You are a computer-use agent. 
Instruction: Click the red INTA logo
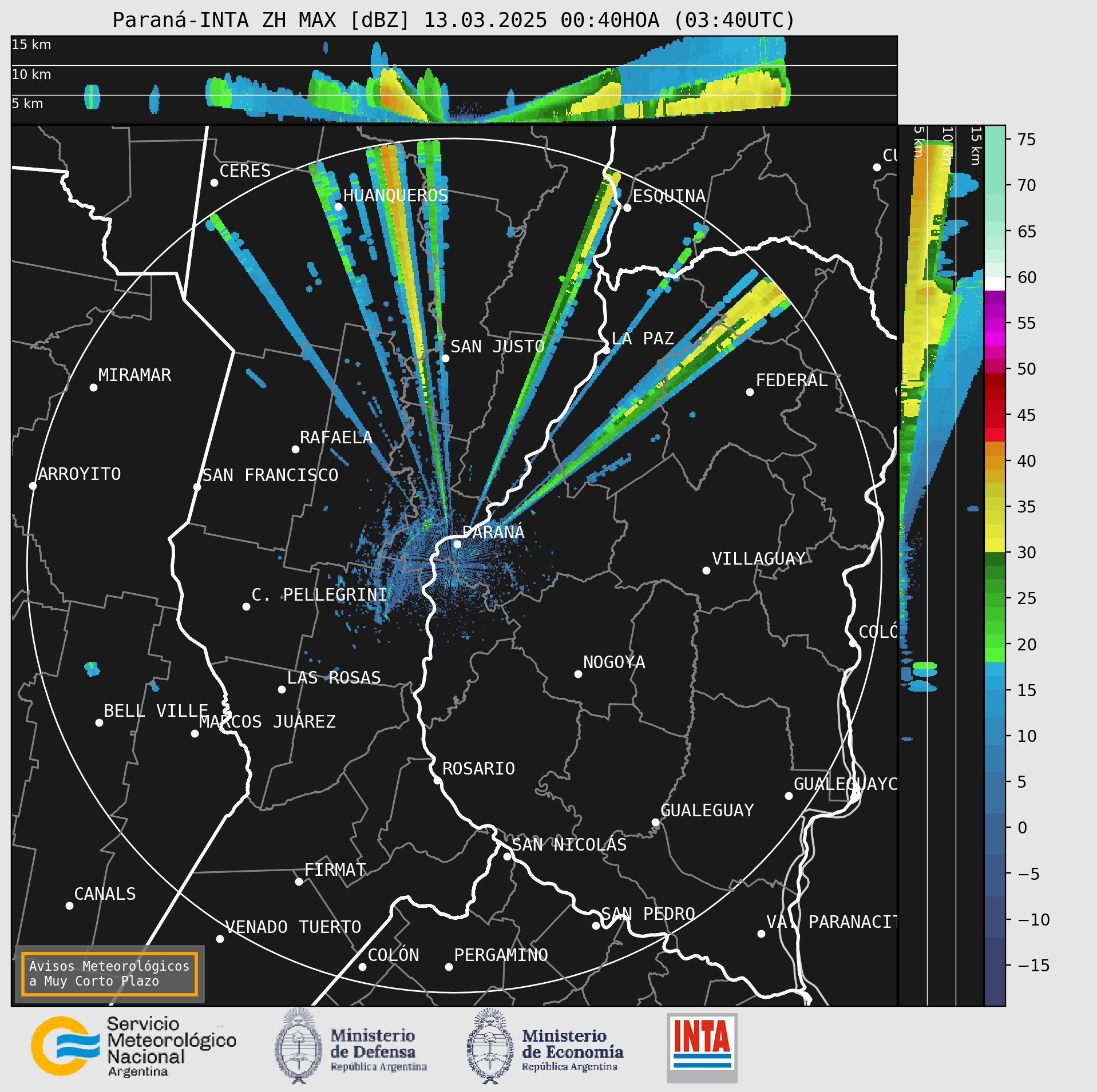[702, 1047]
